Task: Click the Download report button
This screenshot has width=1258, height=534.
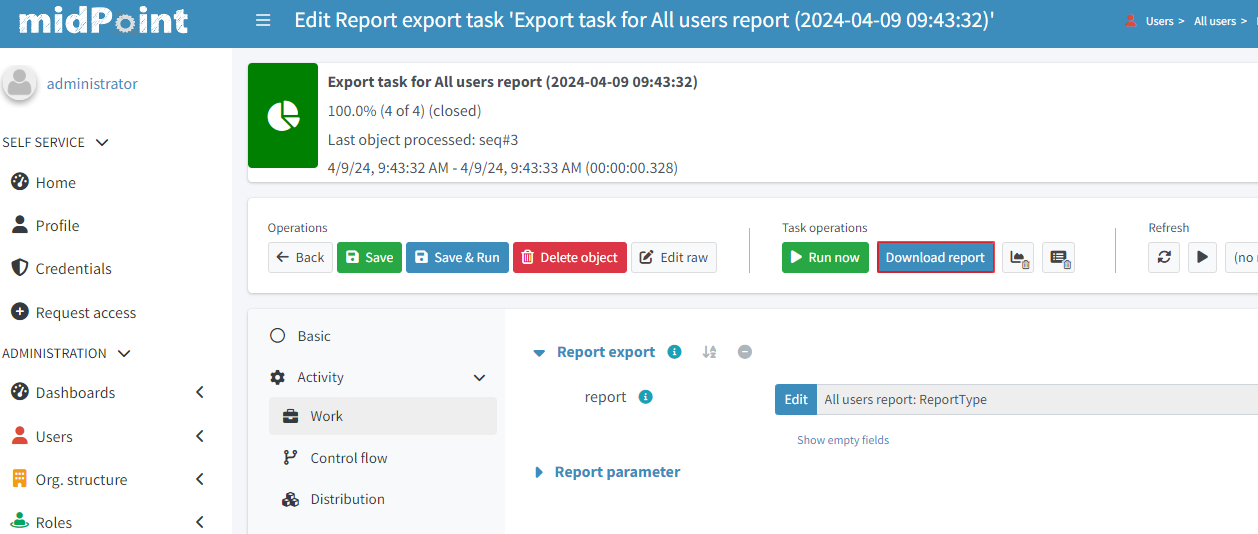Action: point(935,258)
